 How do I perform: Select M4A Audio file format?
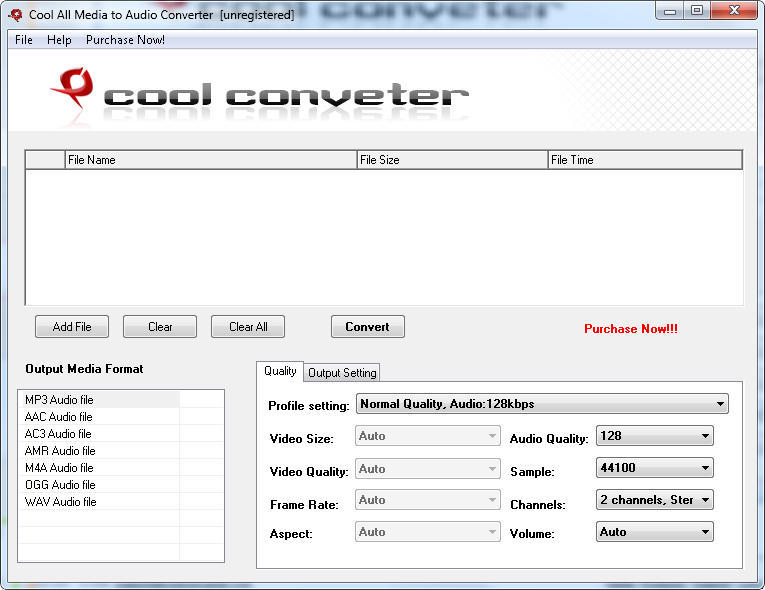coord(99,468)
